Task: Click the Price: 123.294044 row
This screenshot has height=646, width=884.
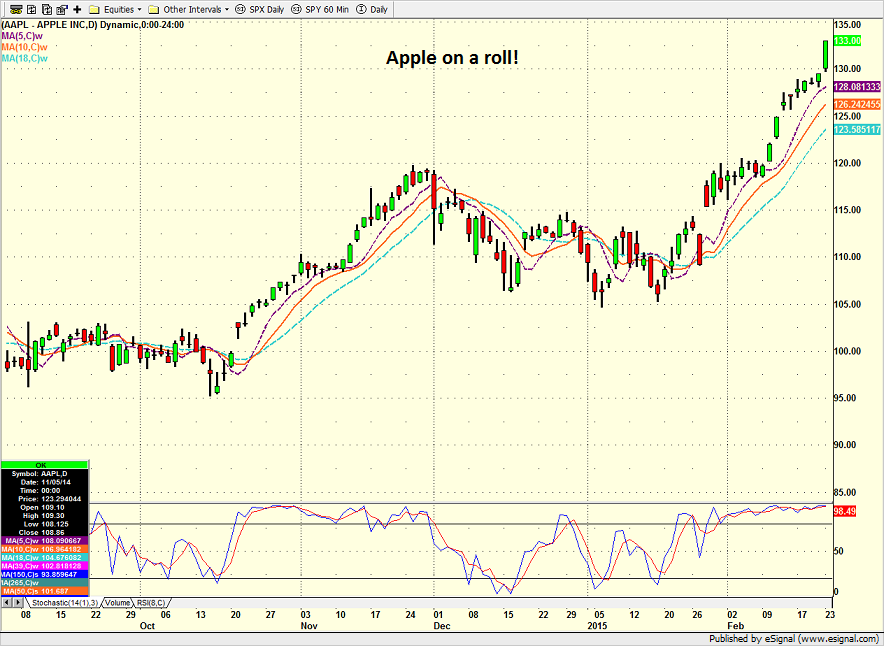Action: pyautogui.click(x=44, y=499)
